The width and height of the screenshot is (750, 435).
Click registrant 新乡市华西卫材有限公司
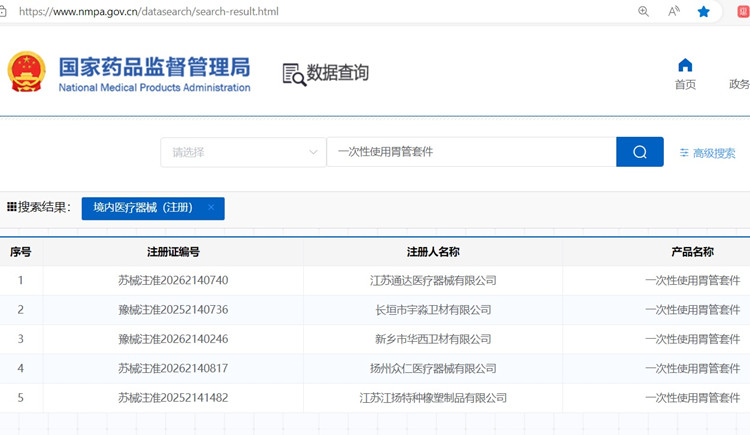point(433,339)
